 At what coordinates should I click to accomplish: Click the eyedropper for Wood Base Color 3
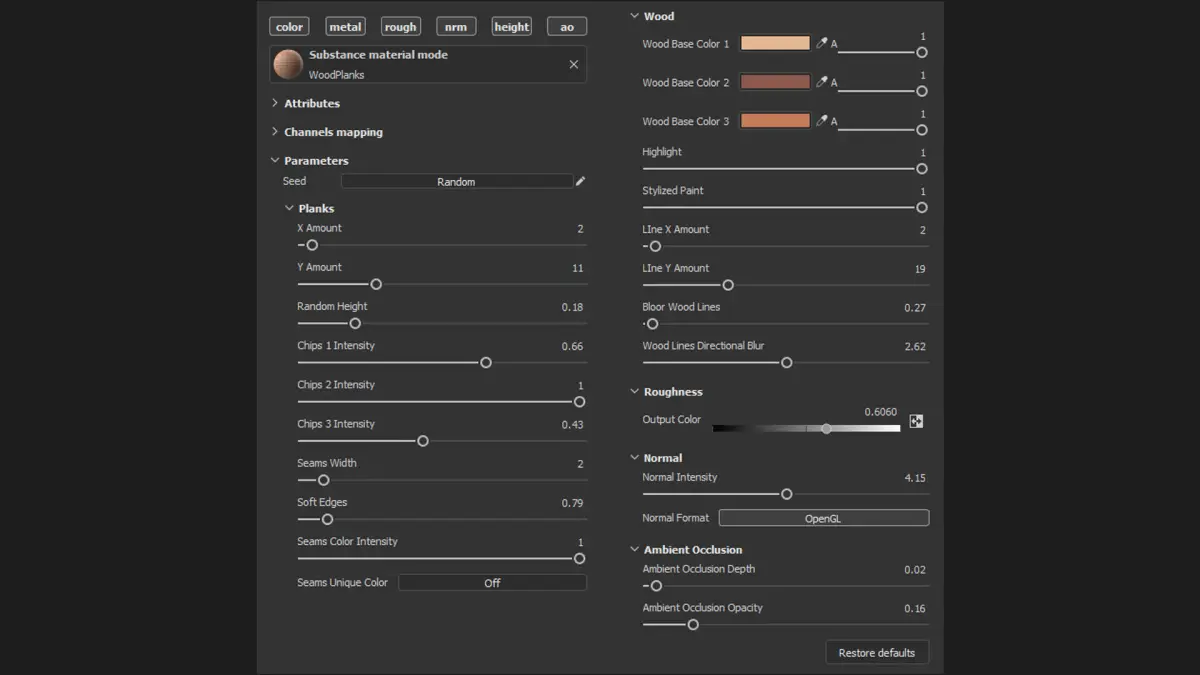pyautogui.click(x=822, y=121)
